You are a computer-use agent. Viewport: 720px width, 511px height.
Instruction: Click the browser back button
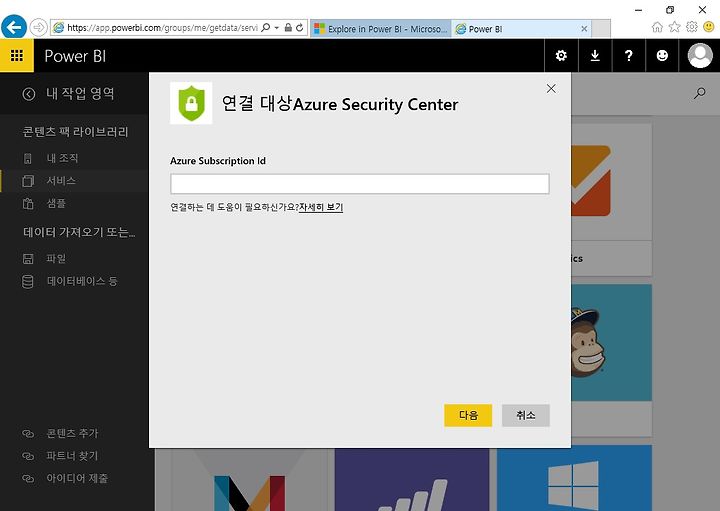(x=14, y=28)
